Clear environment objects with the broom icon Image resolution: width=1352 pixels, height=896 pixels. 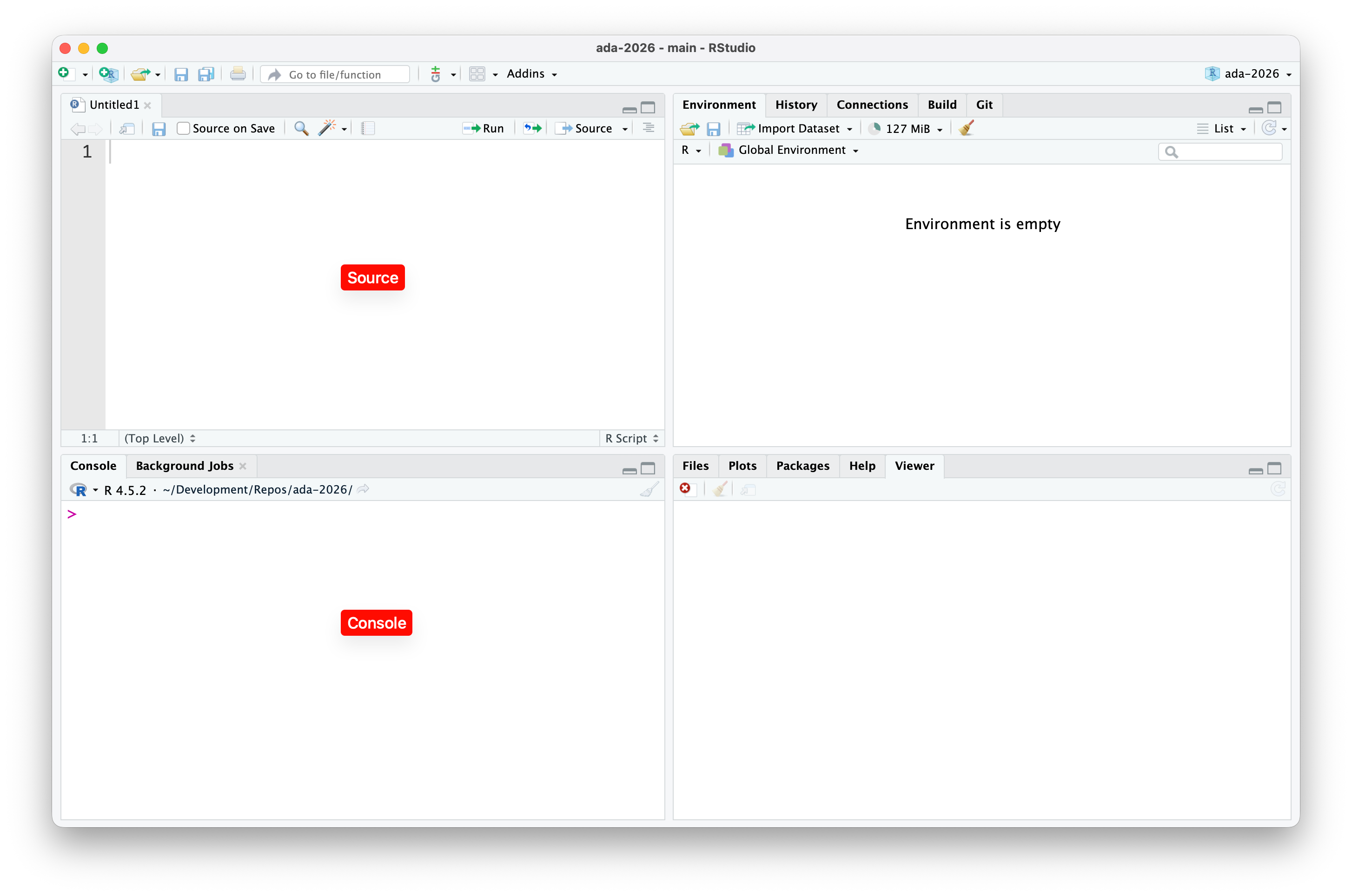tap(967, 129)
